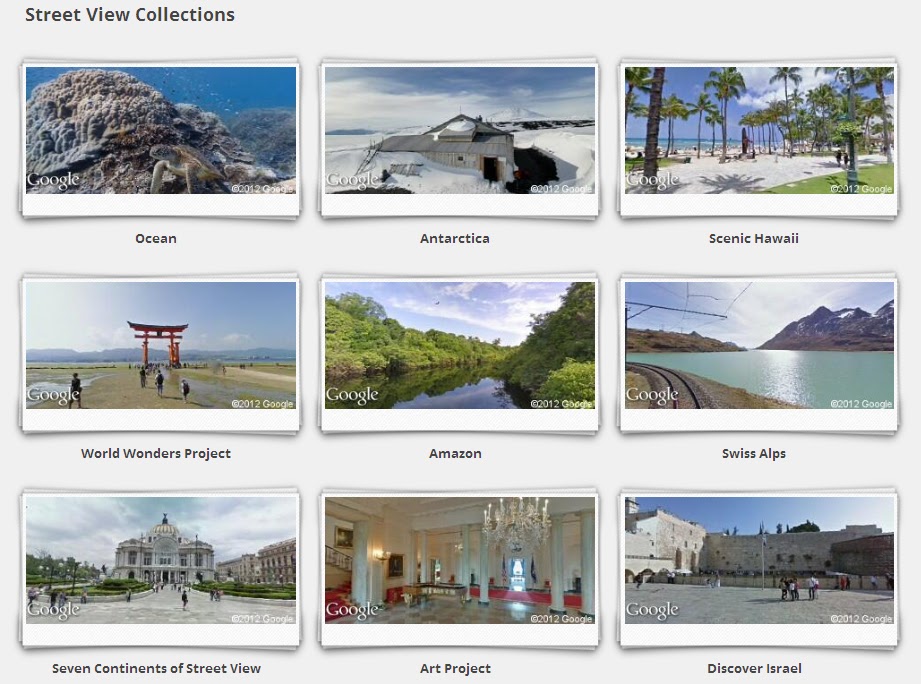921x684 pixels.
Task: Click the Street View Collections heading
Action: [130, 15]
